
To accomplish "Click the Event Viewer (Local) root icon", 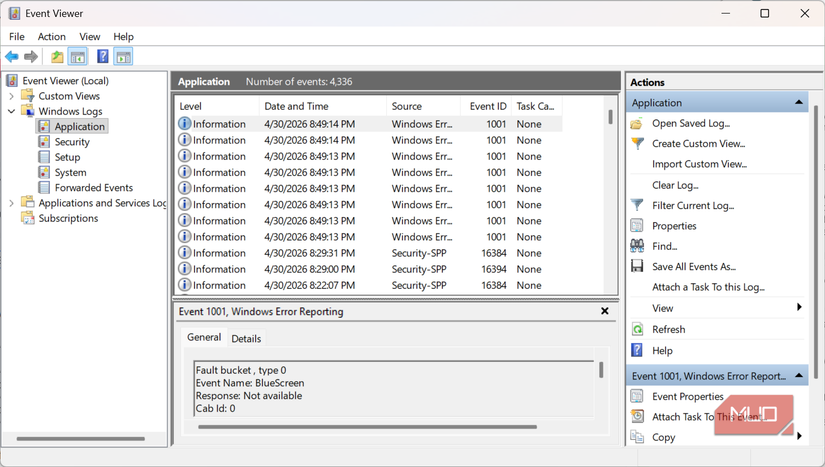I will (12, 80).
